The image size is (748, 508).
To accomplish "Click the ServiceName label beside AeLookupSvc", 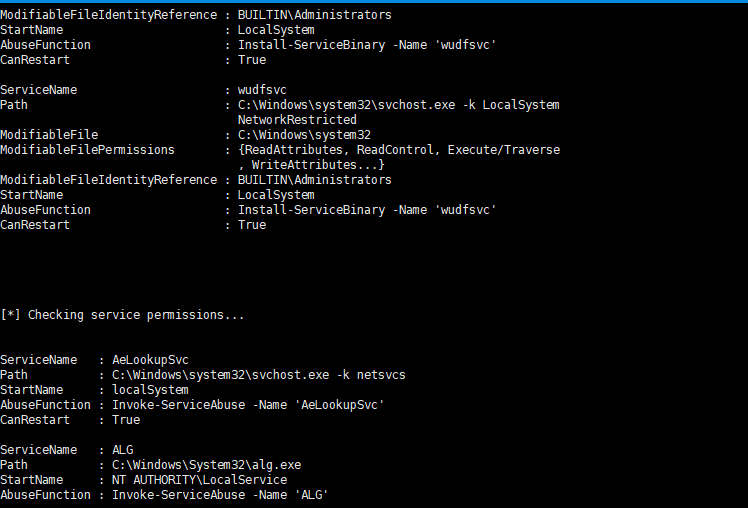I will coord(38,360).
